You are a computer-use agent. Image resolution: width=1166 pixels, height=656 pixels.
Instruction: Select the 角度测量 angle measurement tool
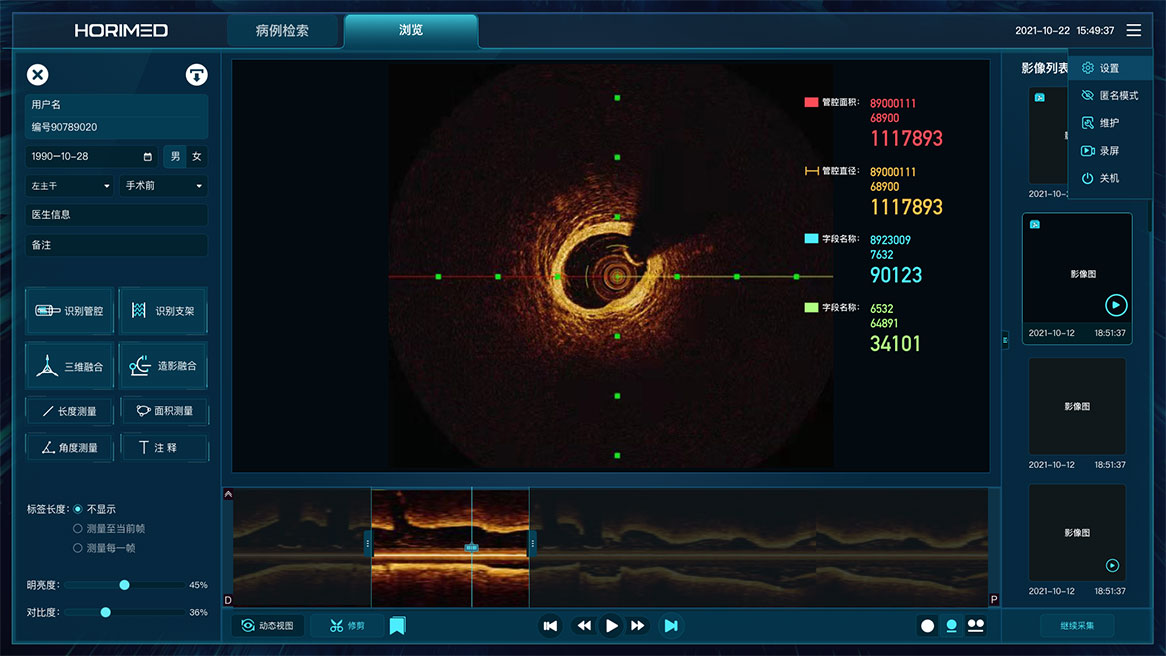pyautogui.click(x=69, y=447)
